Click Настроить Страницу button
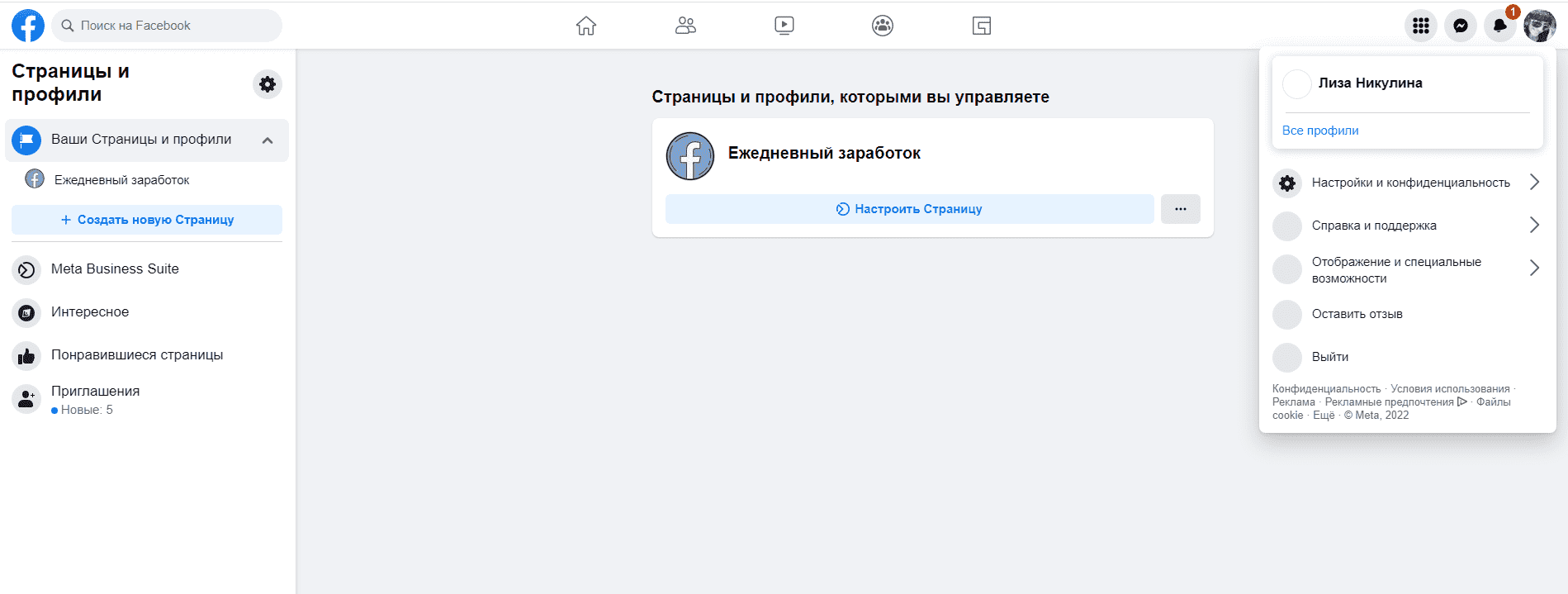Image resolution: width=1568 pixels, height=594 pixels. coord(909,209)
